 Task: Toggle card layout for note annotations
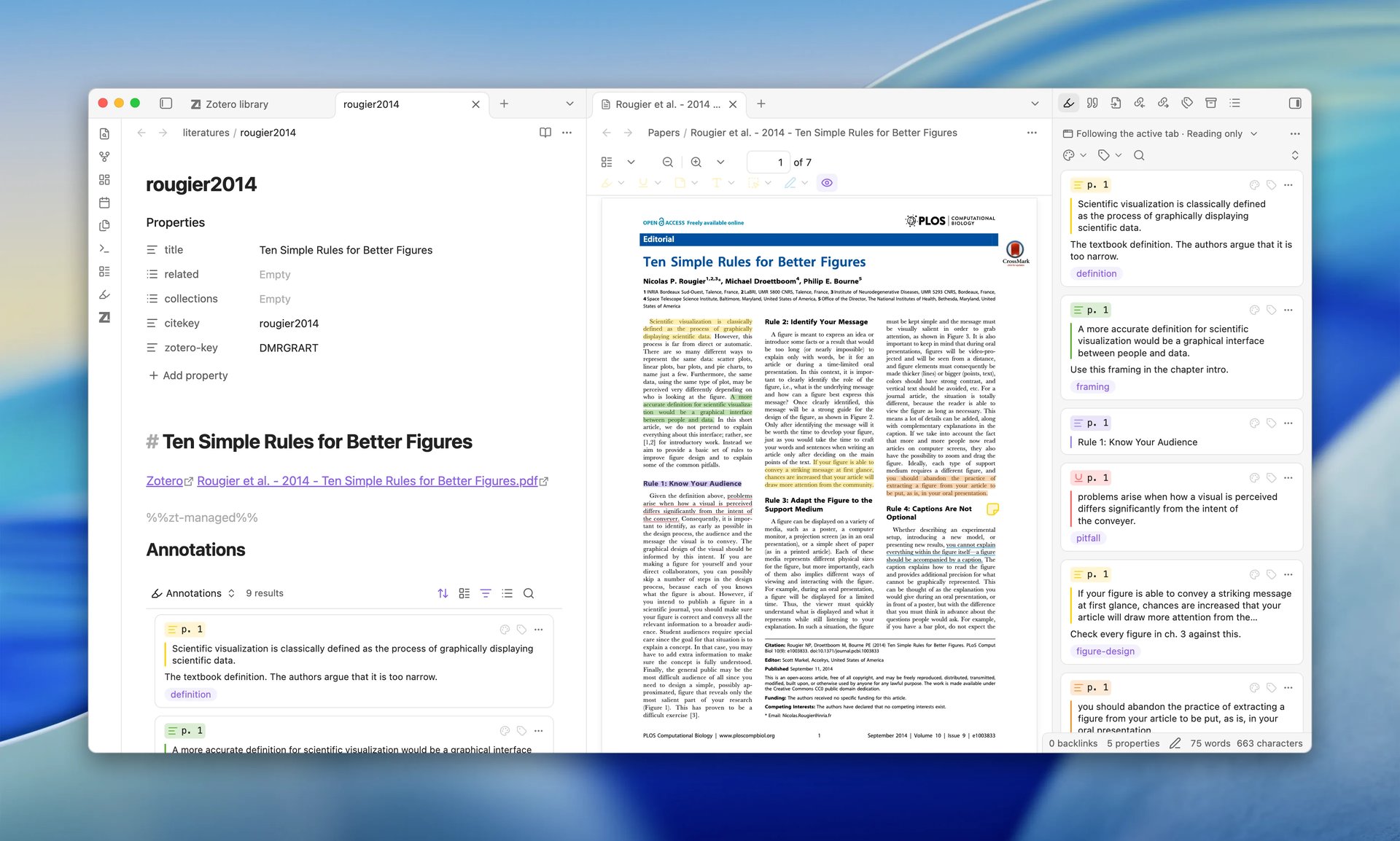[x=464, y=593]
